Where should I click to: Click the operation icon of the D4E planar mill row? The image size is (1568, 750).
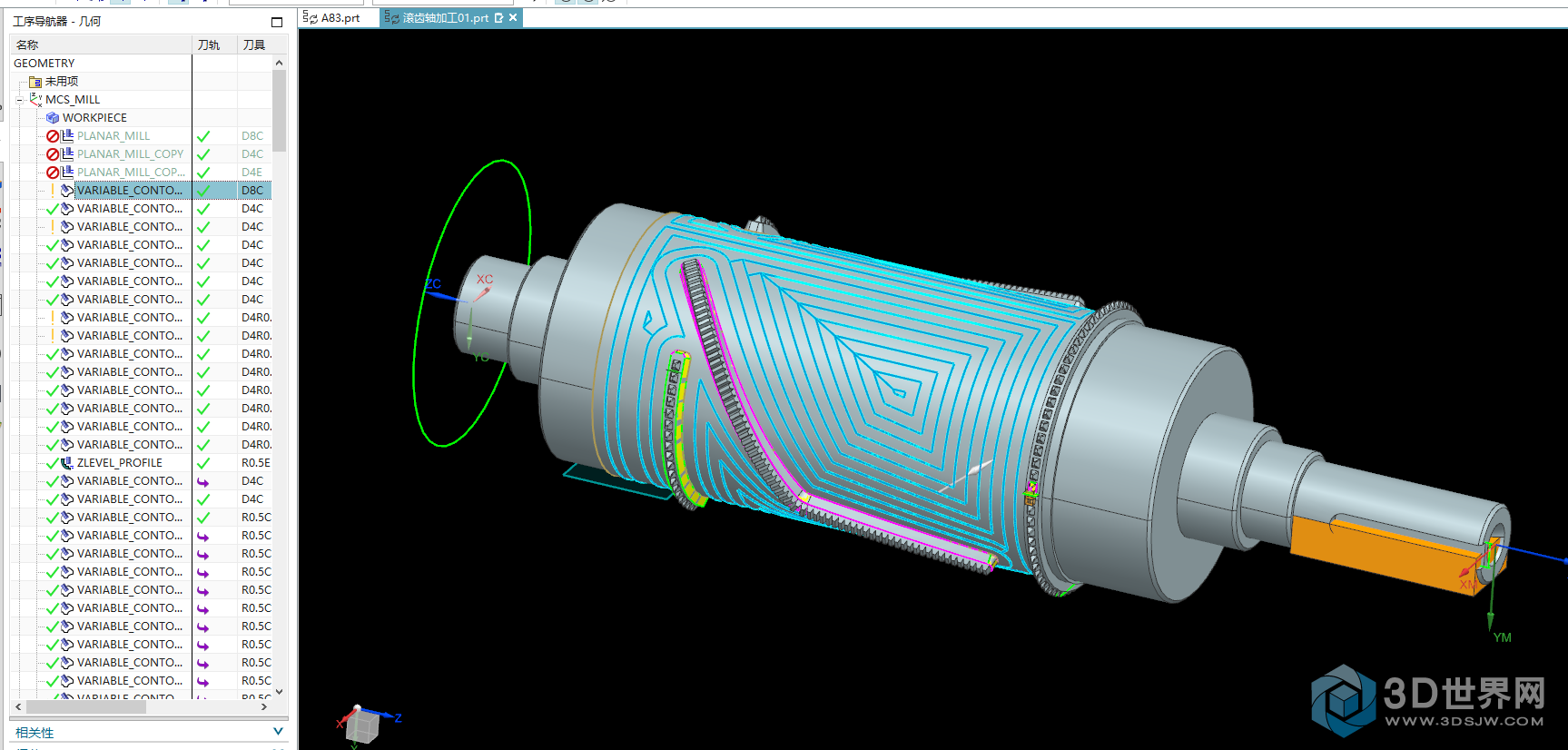tap(67, 173)
